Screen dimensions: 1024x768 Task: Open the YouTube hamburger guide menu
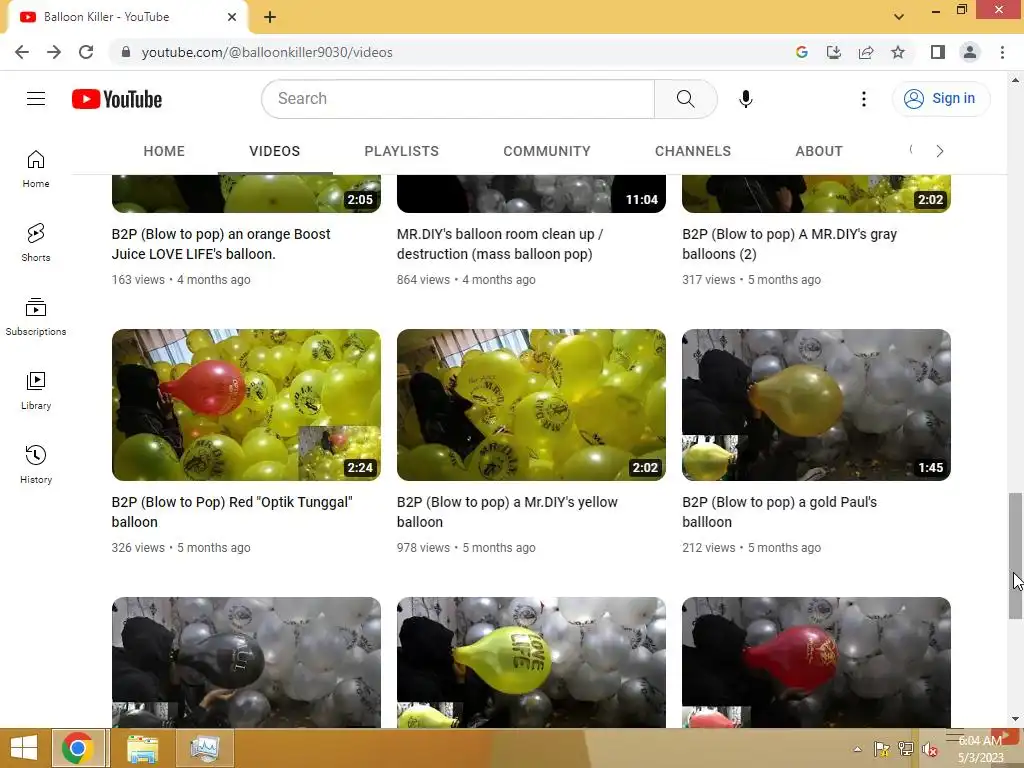[x=36, y=99]
